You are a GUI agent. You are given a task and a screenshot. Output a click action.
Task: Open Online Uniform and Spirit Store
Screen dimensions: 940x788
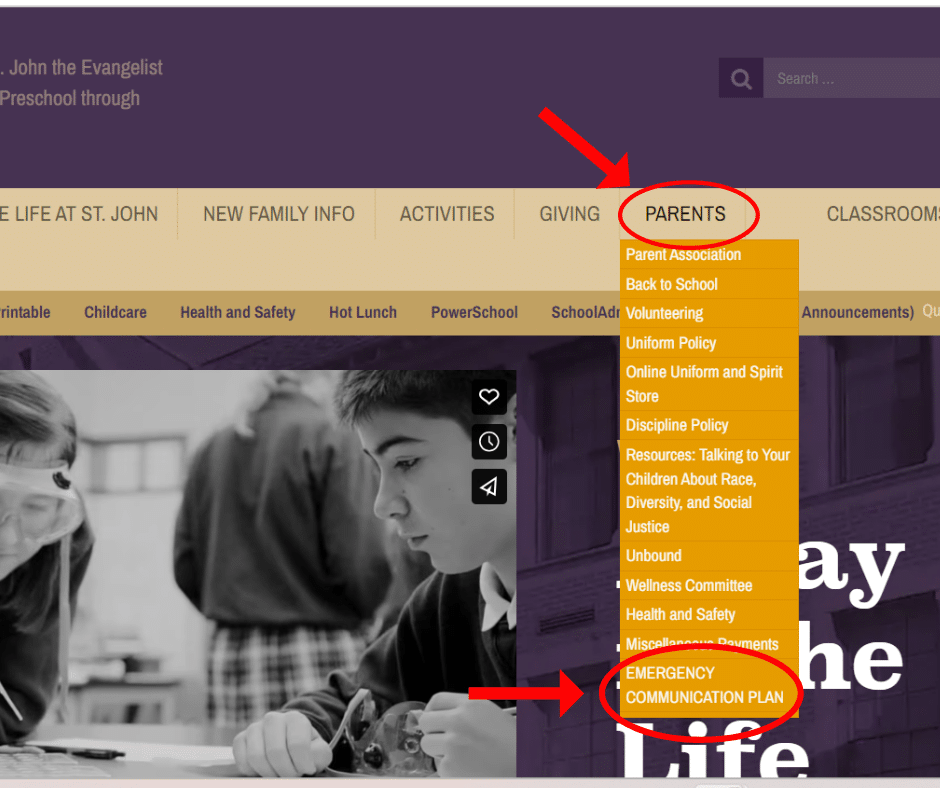[x=709, y=384]
